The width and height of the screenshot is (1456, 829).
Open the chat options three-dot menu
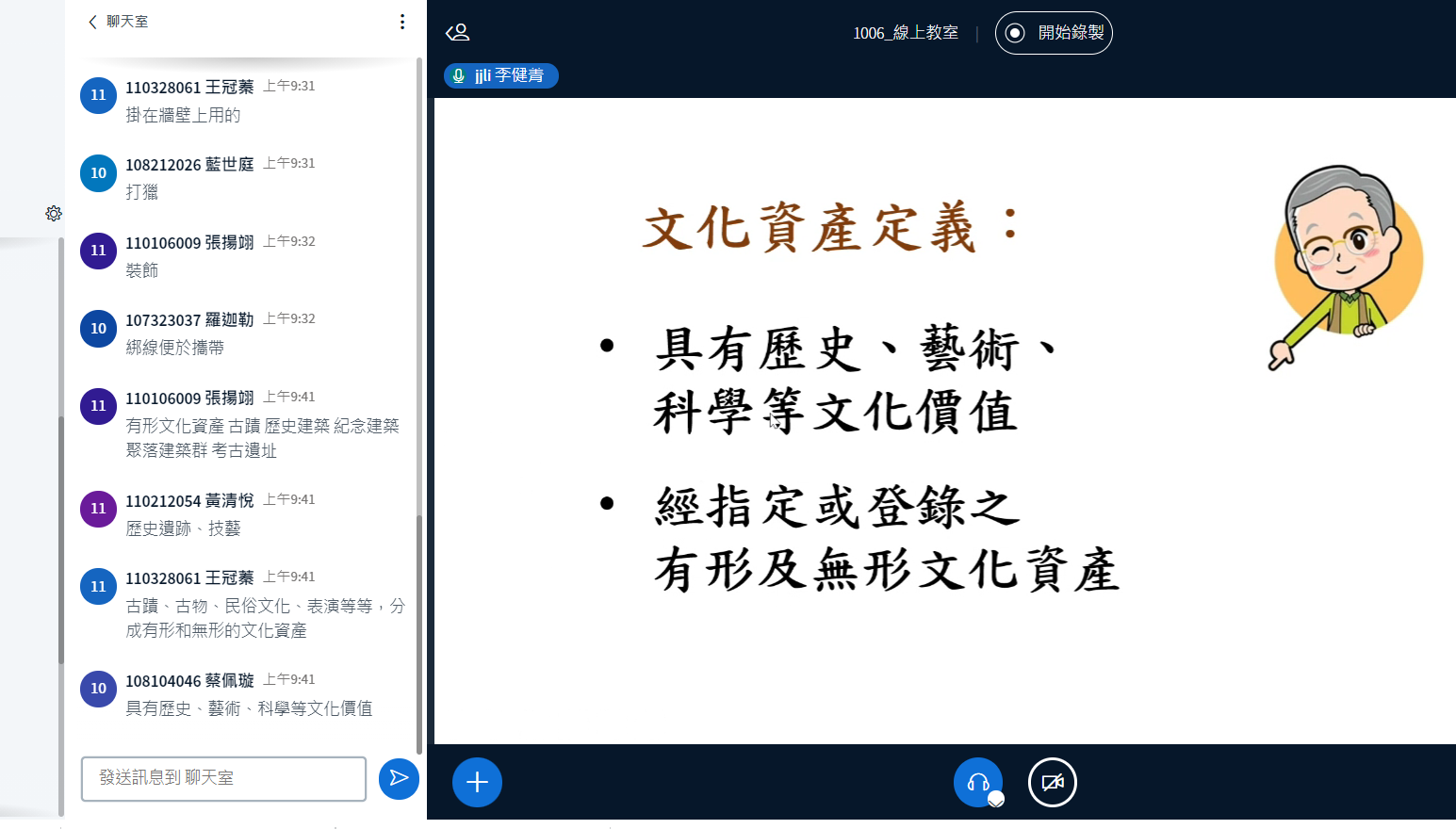click(x=402, y=22)
